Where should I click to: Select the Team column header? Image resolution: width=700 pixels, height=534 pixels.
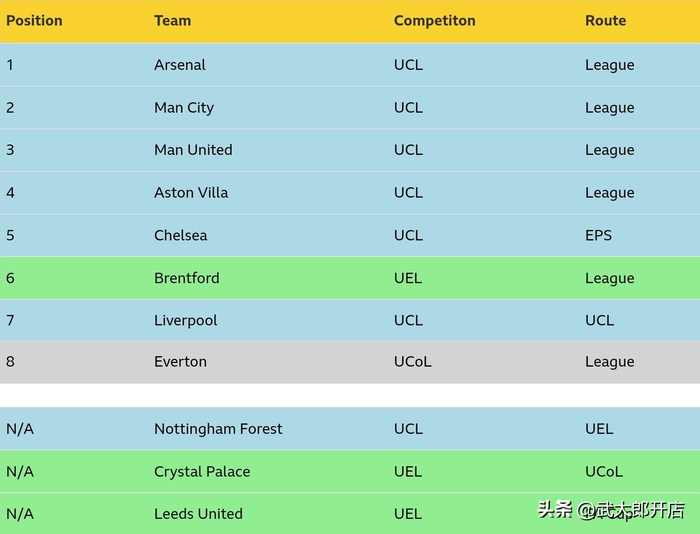pos(172,21)
